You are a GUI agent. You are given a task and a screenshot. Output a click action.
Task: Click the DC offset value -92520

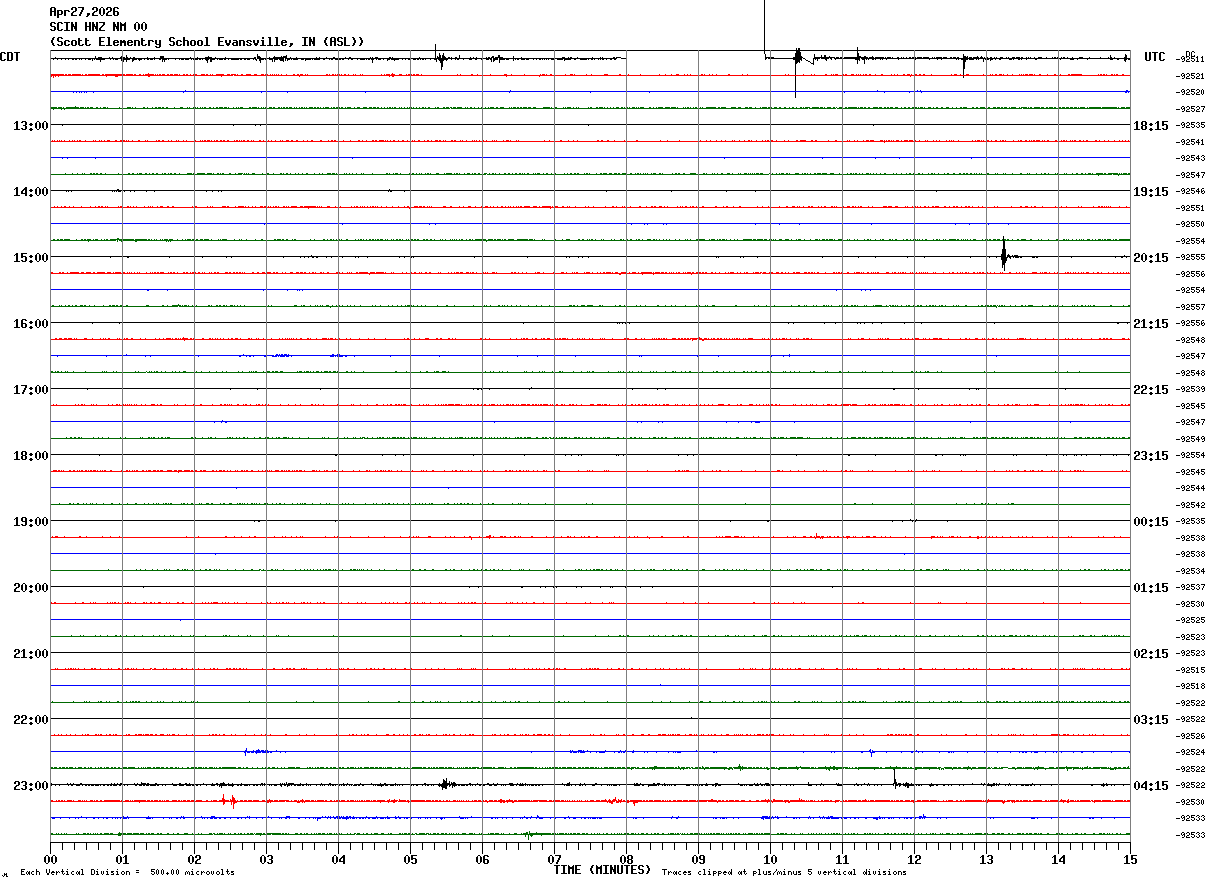click(x=1190, y=92)
